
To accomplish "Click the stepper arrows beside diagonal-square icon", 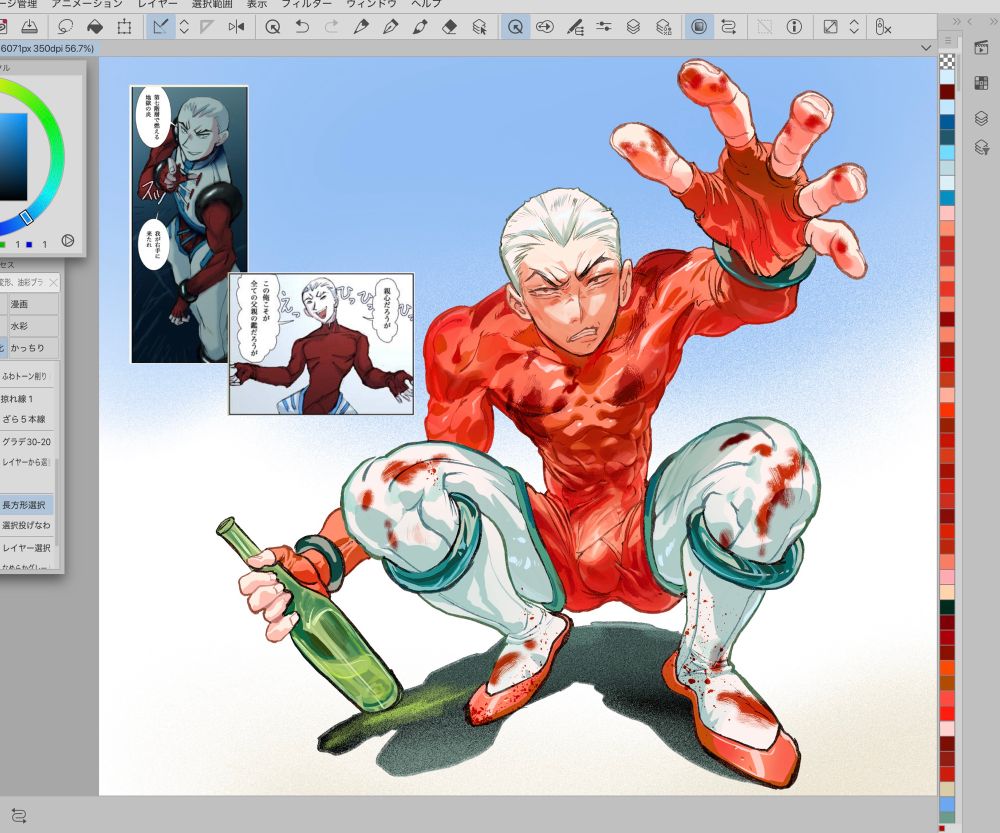I will coord(854,27).
